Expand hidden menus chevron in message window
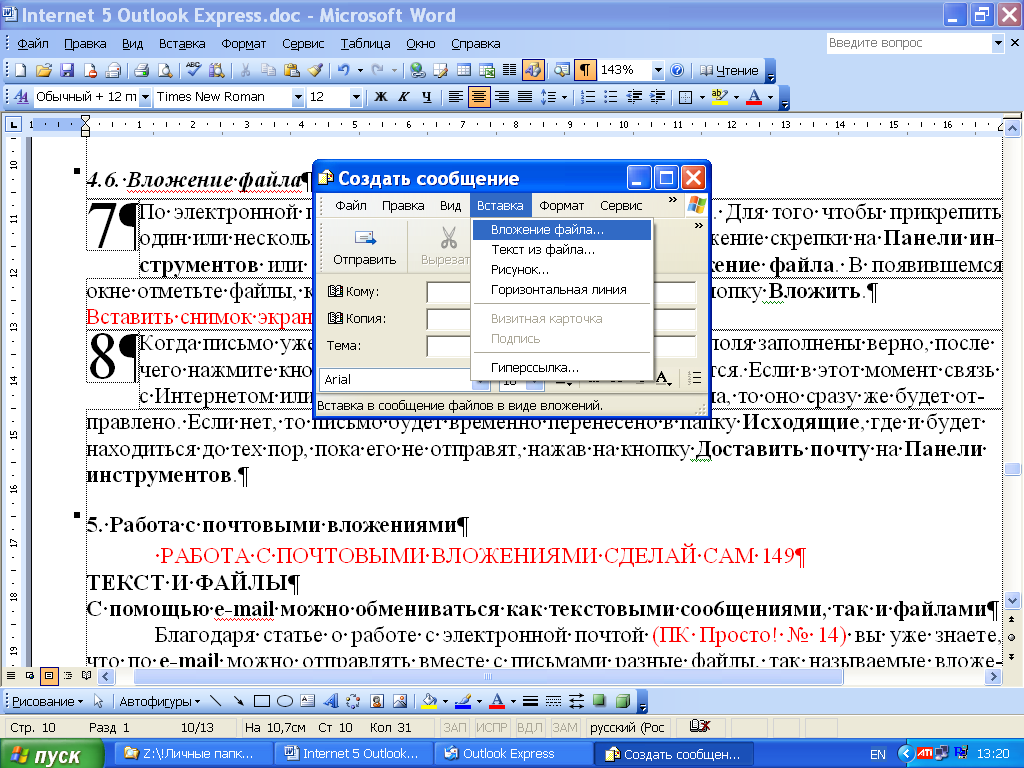The image size is (1024, 768). pos(673,200)
